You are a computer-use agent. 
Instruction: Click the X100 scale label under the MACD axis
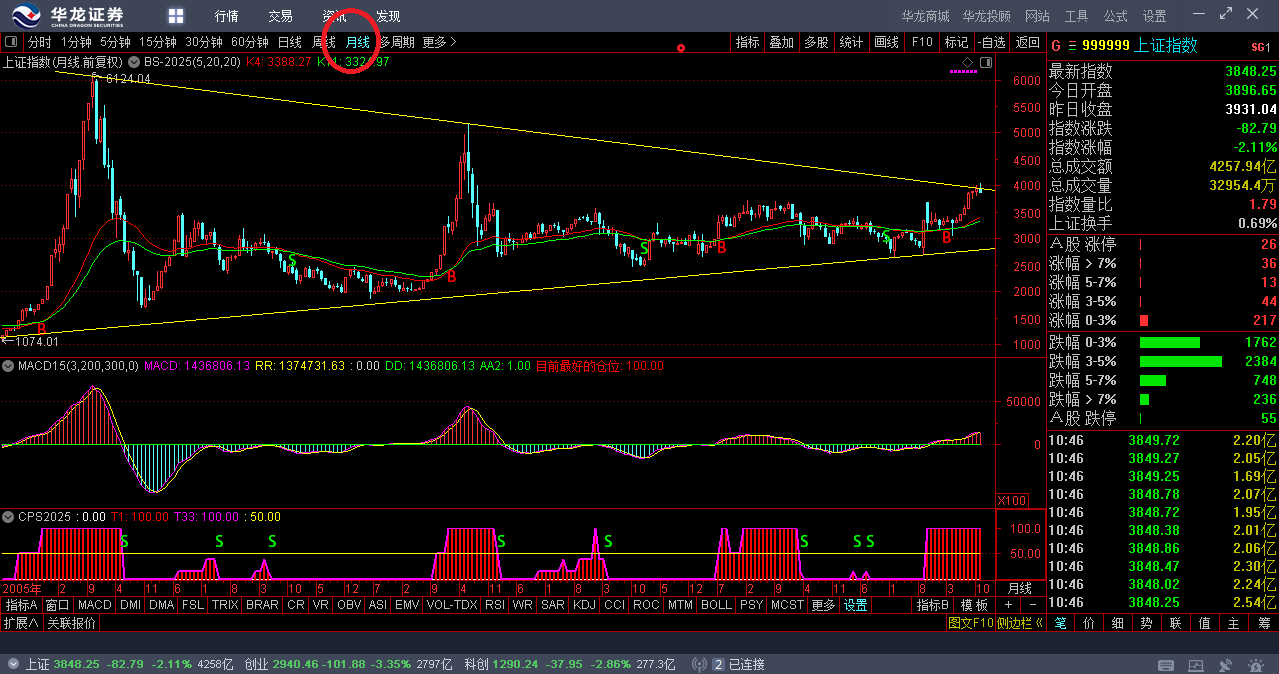point(1012,500)
